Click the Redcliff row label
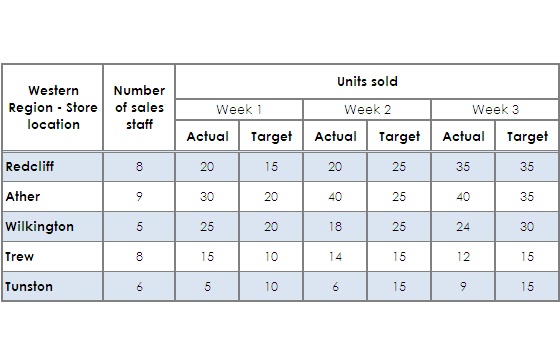Viewport: 560px width, 360px height. tap(52, 166)
